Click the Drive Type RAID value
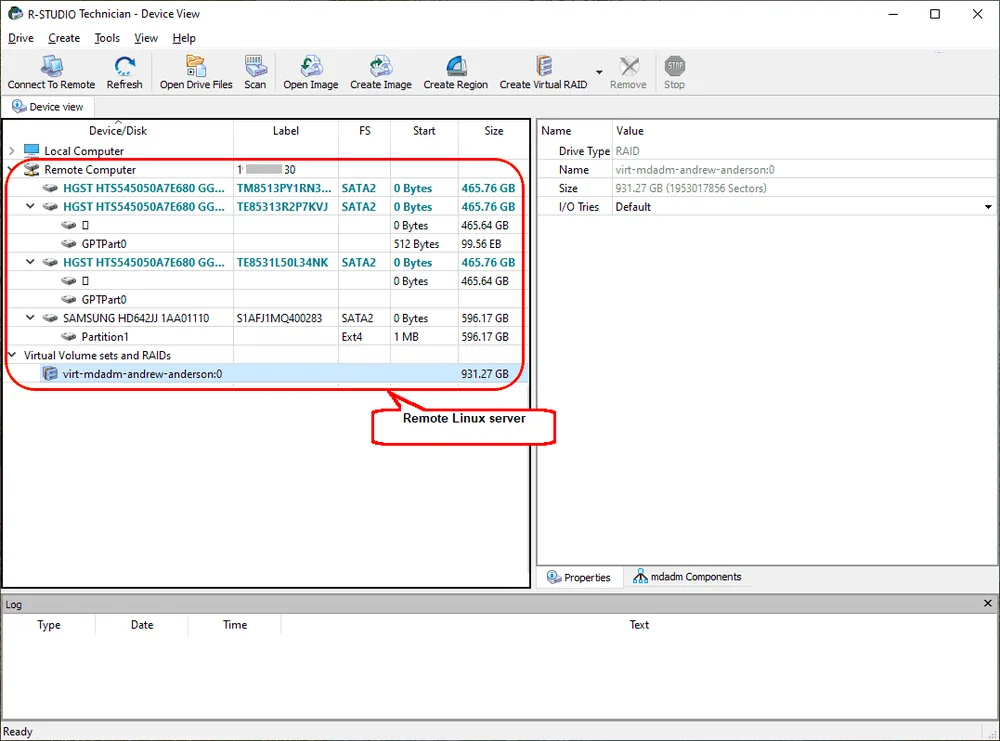 (x=628, y=151)
